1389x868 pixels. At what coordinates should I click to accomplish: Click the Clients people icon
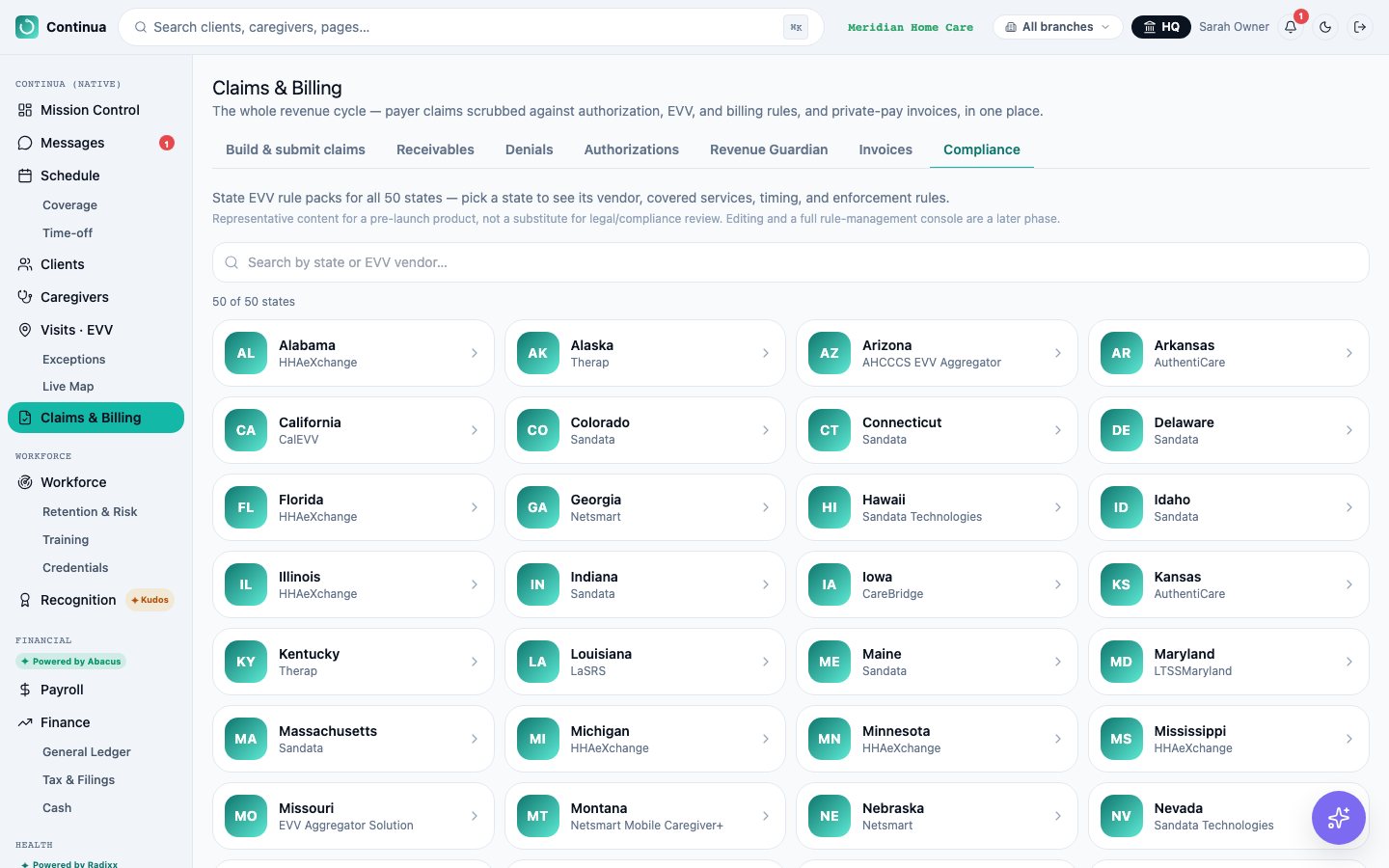[25, 264]
